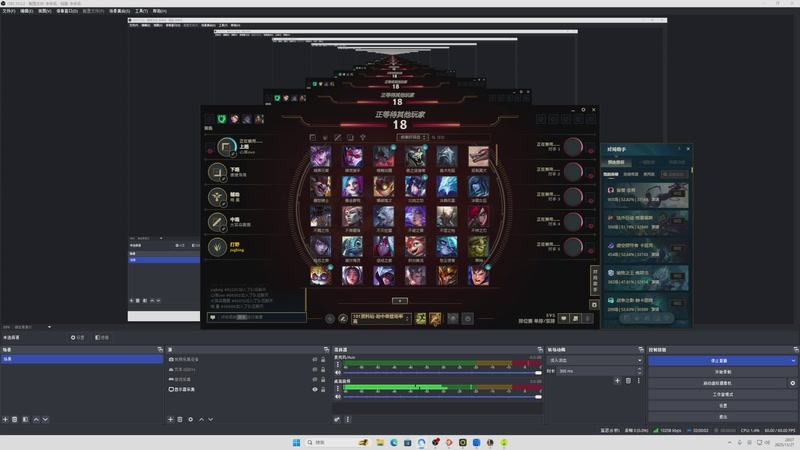Edit rune page with pencil icon
Viewport: 800px width, 450px height.
tap(343, 319)
